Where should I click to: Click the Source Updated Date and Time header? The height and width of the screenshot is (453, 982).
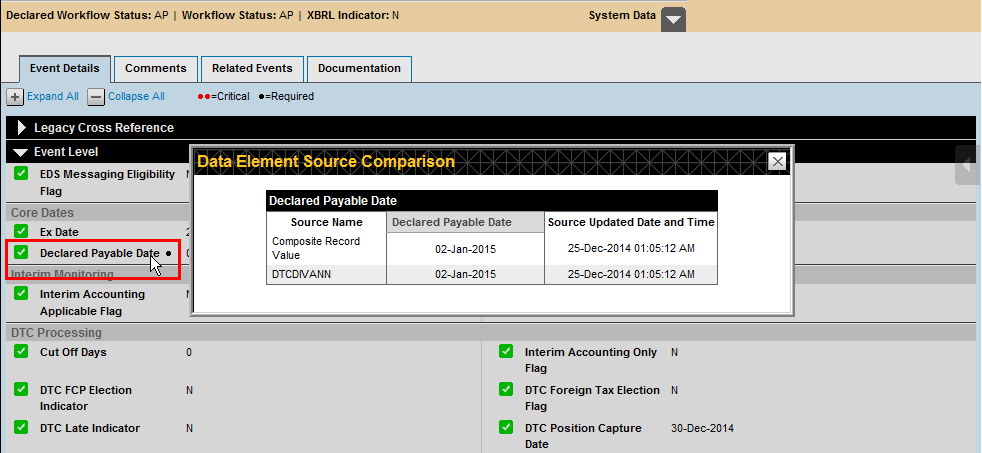pos(631,222)
